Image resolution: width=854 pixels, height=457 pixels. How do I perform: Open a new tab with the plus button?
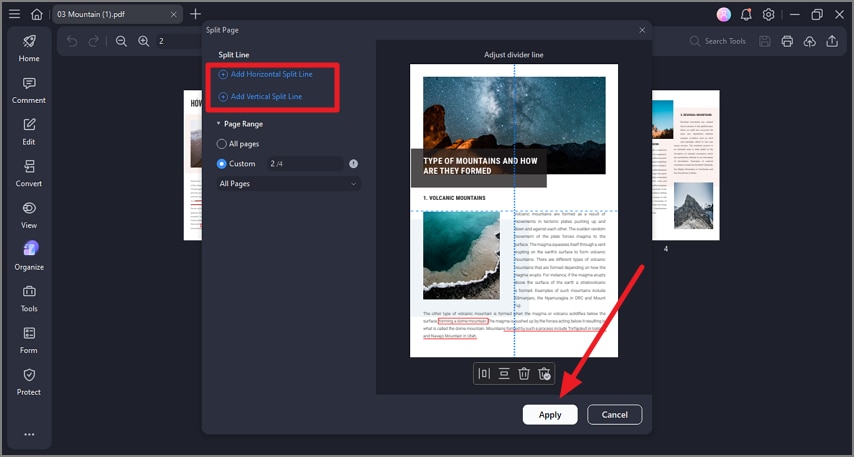click(195, 14)
